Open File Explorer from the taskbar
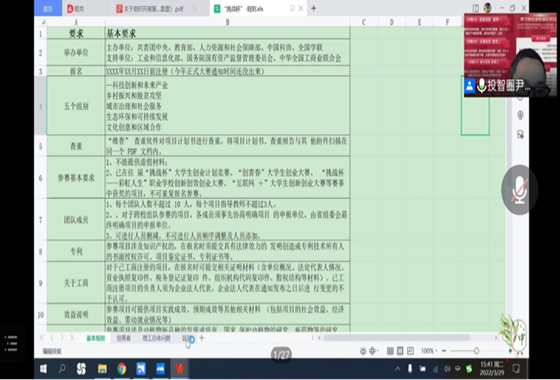 (x=102, y=369)
